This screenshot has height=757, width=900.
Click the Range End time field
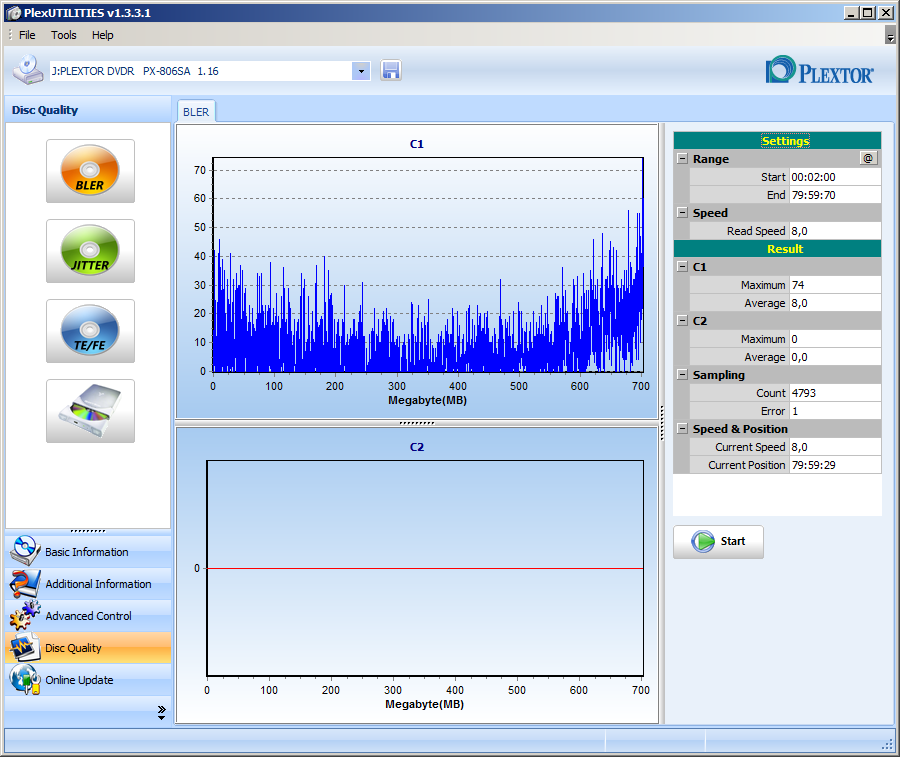pyautogui.click(x=835, y=195)
